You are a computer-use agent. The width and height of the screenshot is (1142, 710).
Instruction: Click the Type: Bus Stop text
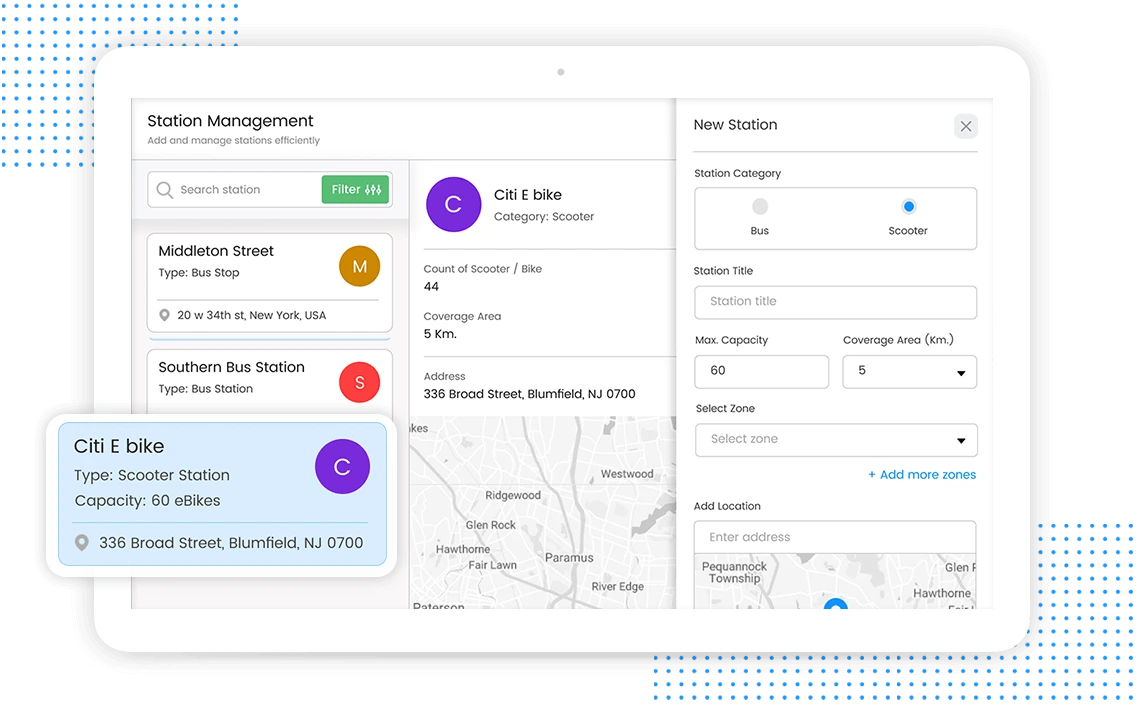199,273
